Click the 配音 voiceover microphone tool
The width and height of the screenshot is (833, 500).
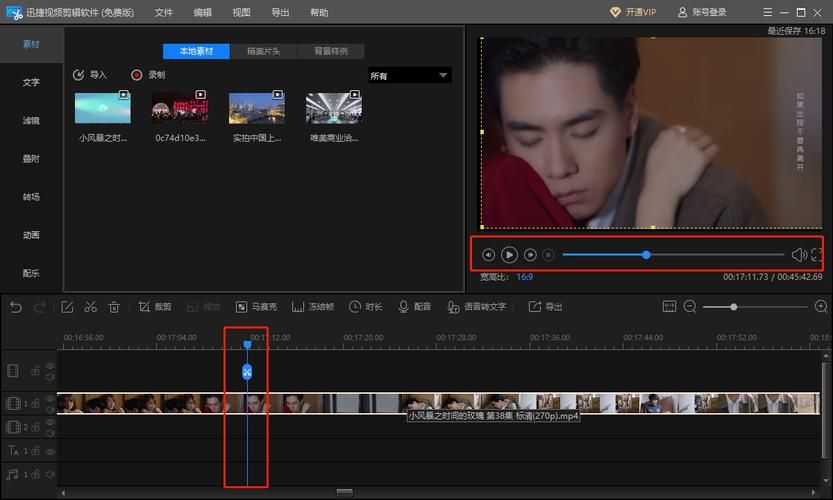(x=414, y=307)
